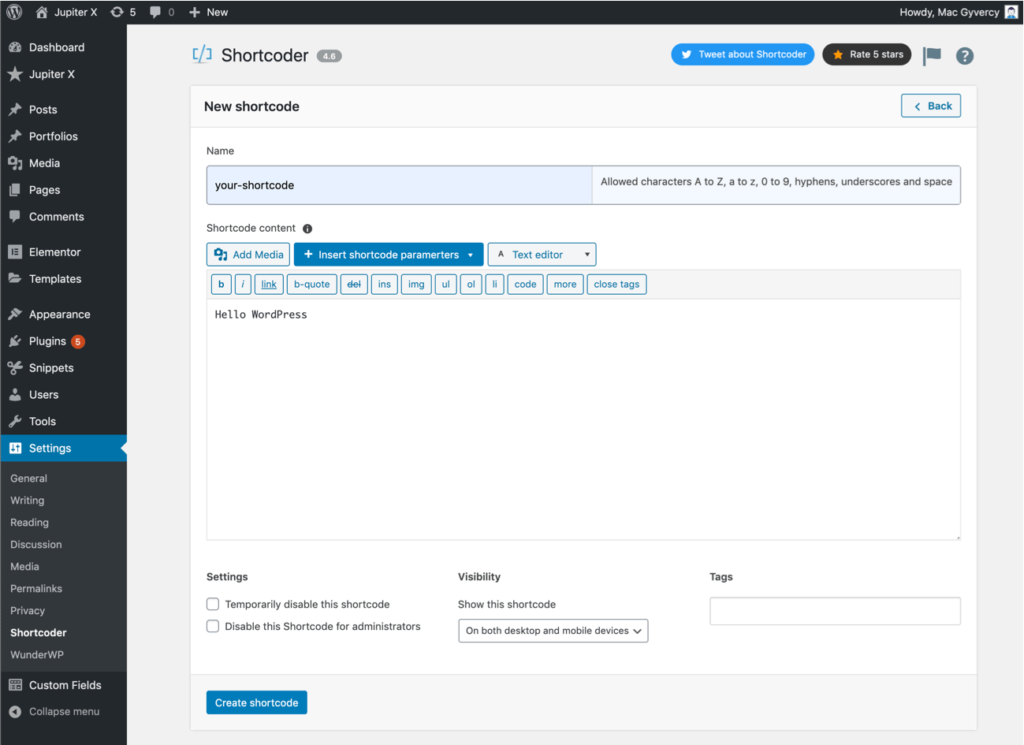Open the Text editor mode selector
The width and height of the screenshot is (1024, 745).
pos(541,254)
